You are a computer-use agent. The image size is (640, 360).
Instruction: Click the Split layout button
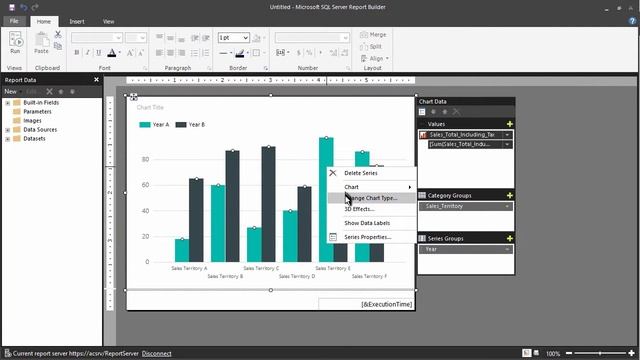pos(371,47)
